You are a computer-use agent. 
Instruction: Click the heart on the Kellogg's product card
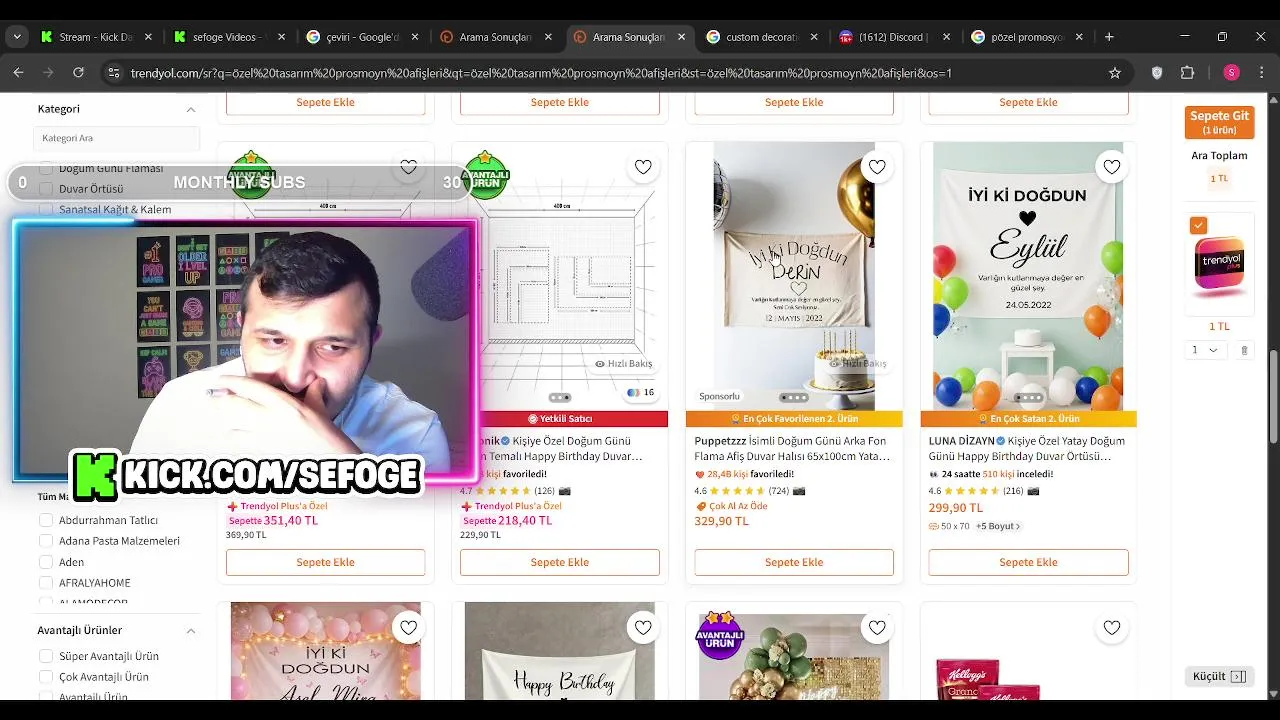[x=1112, y=628]
